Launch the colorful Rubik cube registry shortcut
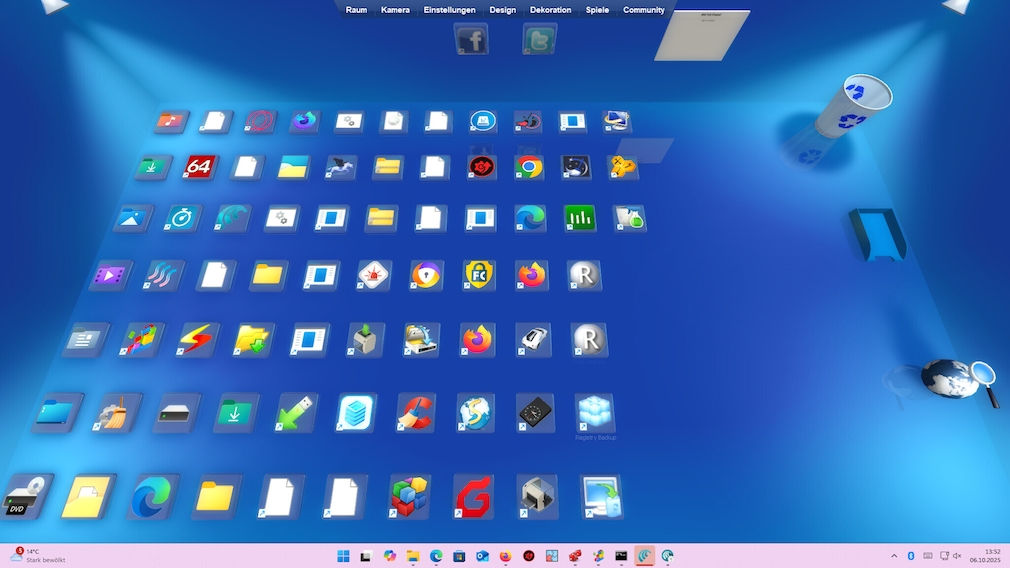This screenshot has height=568, width=1010. pyautogui.click(x=409, y=497)
